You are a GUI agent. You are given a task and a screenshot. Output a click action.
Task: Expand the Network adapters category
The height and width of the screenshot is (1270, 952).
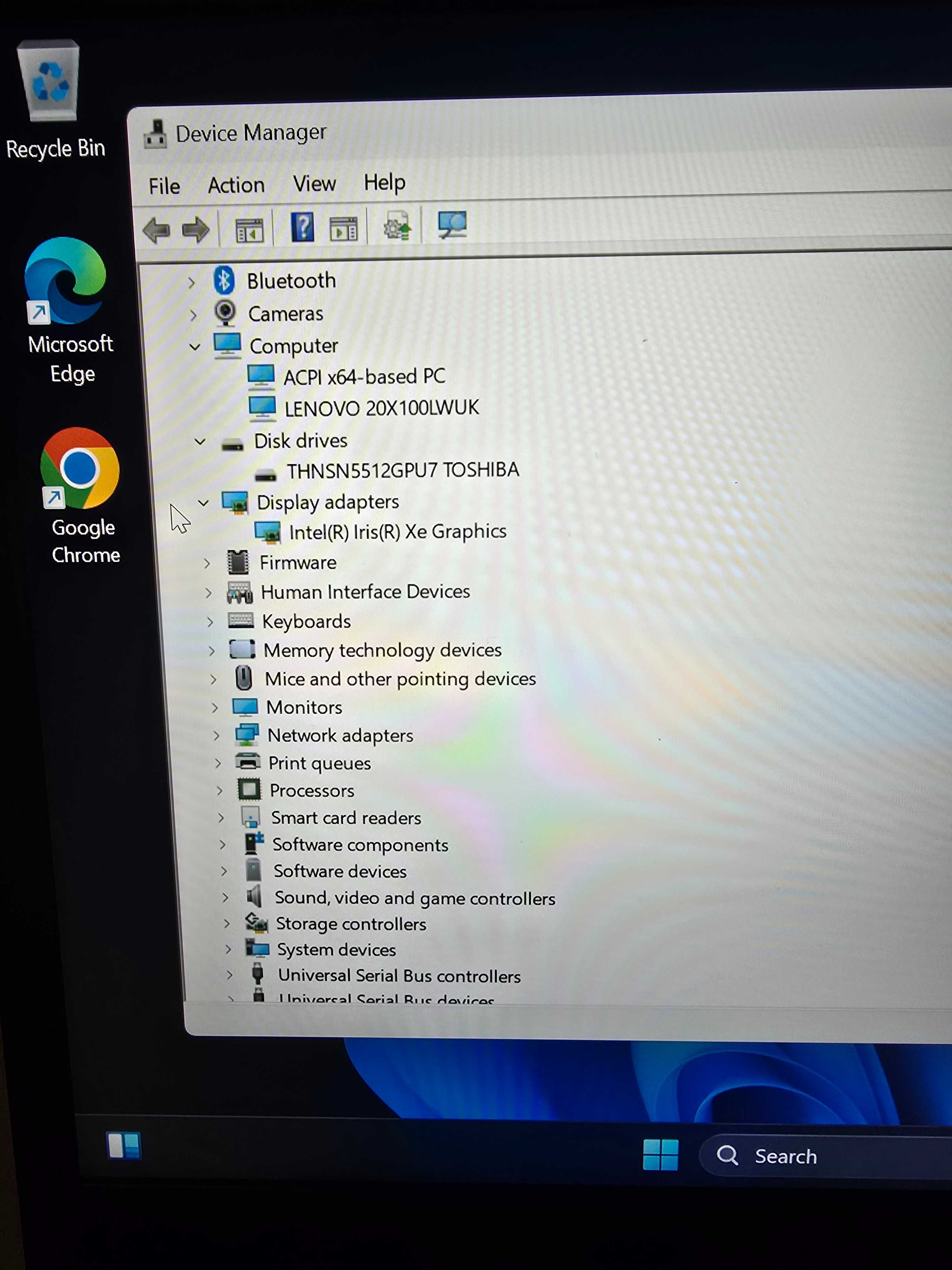click(x=216, y=735)
